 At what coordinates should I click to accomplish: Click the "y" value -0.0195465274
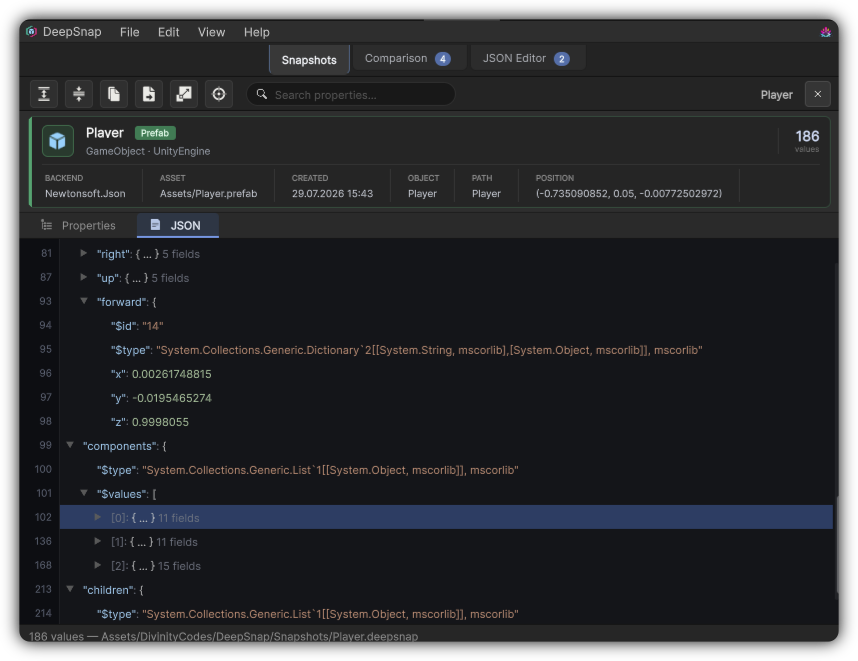tap(171, 398)
